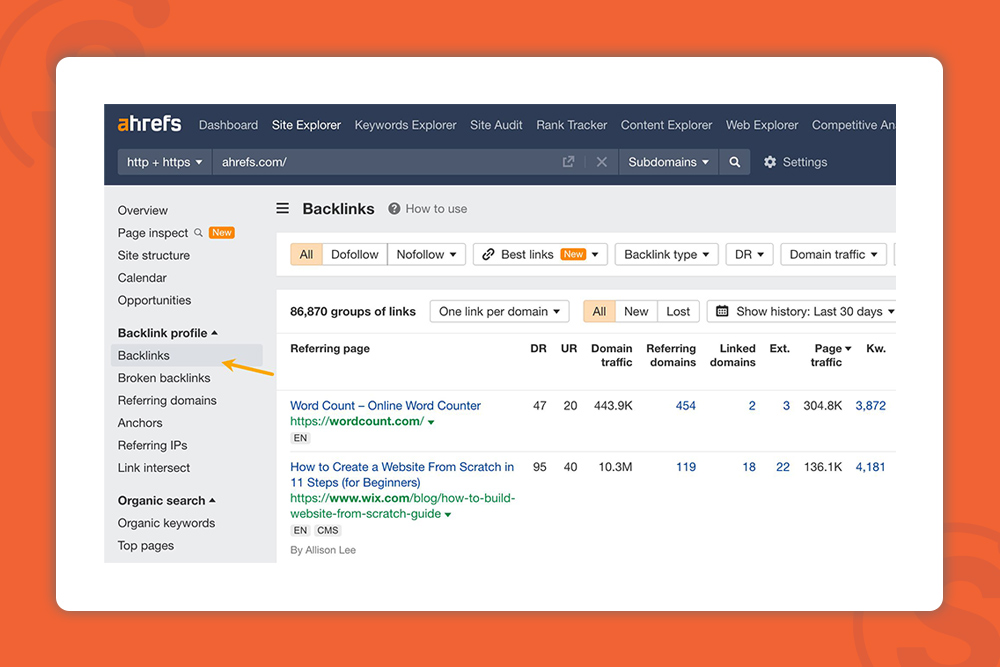The image size is (1000, 667).
Task: Open Word Count – Online Word Counter link
Action: tap(385, 406)
